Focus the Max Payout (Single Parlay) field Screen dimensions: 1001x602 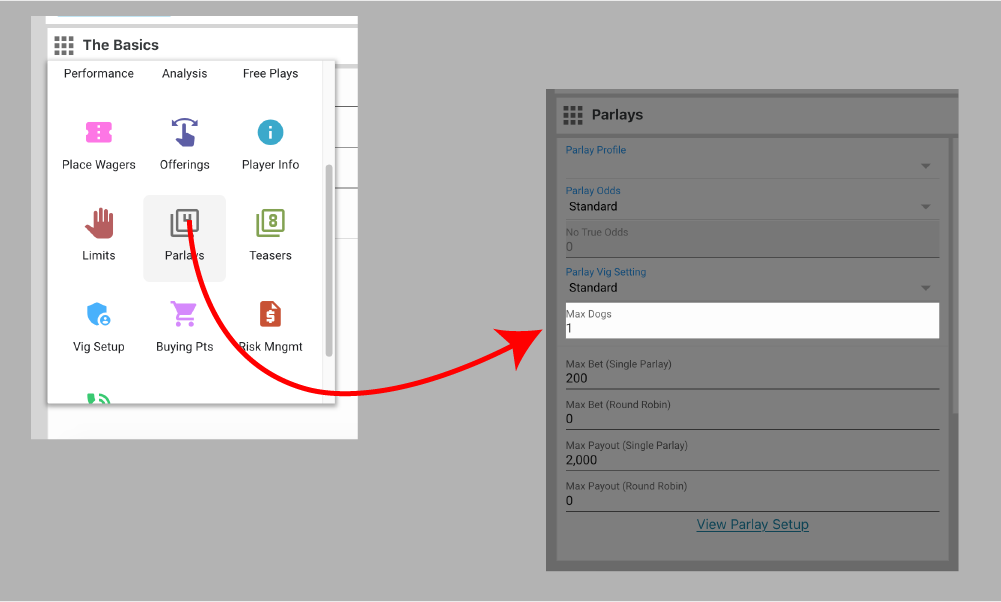click(751, 460)
